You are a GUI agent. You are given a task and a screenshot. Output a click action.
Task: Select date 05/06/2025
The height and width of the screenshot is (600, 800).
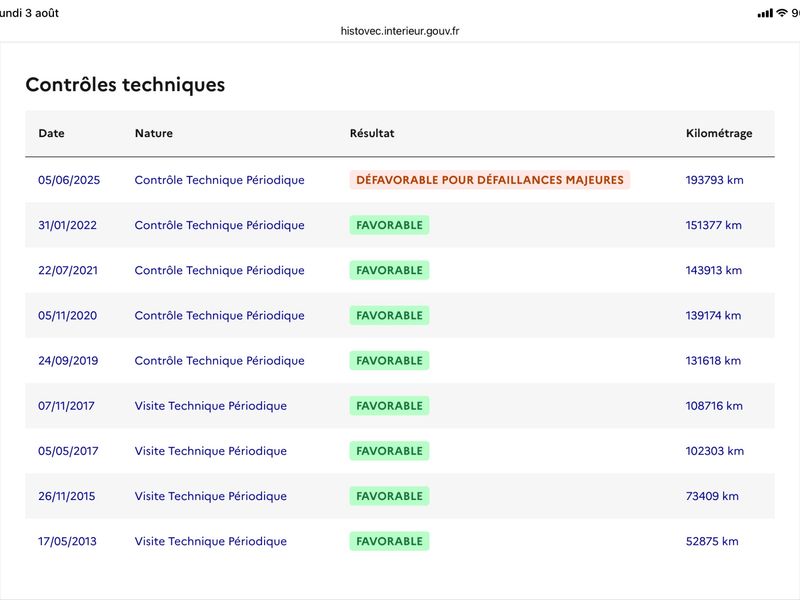click(69, 180)
